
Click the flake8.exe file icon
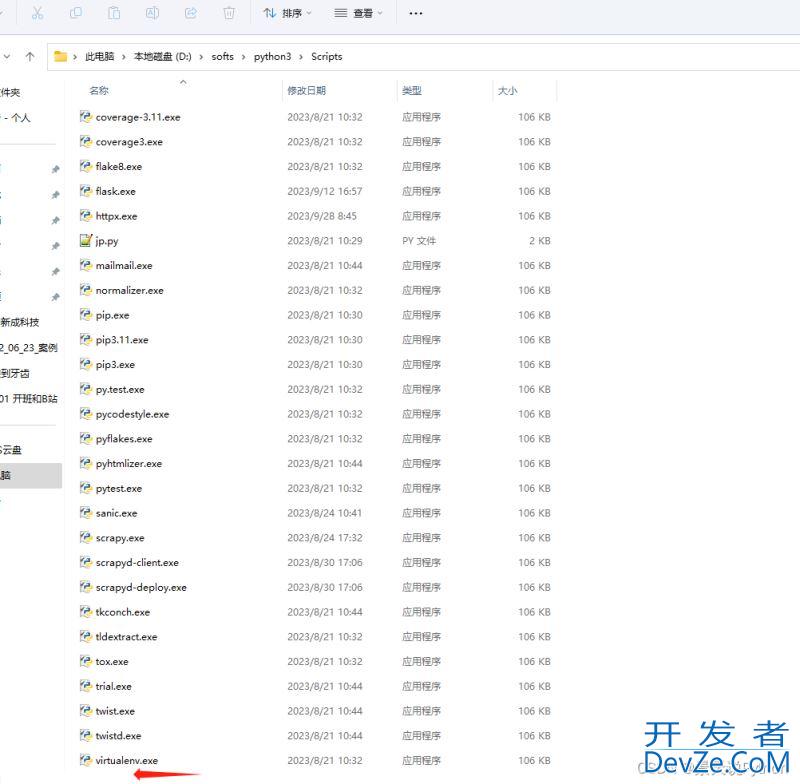(86, 166)
